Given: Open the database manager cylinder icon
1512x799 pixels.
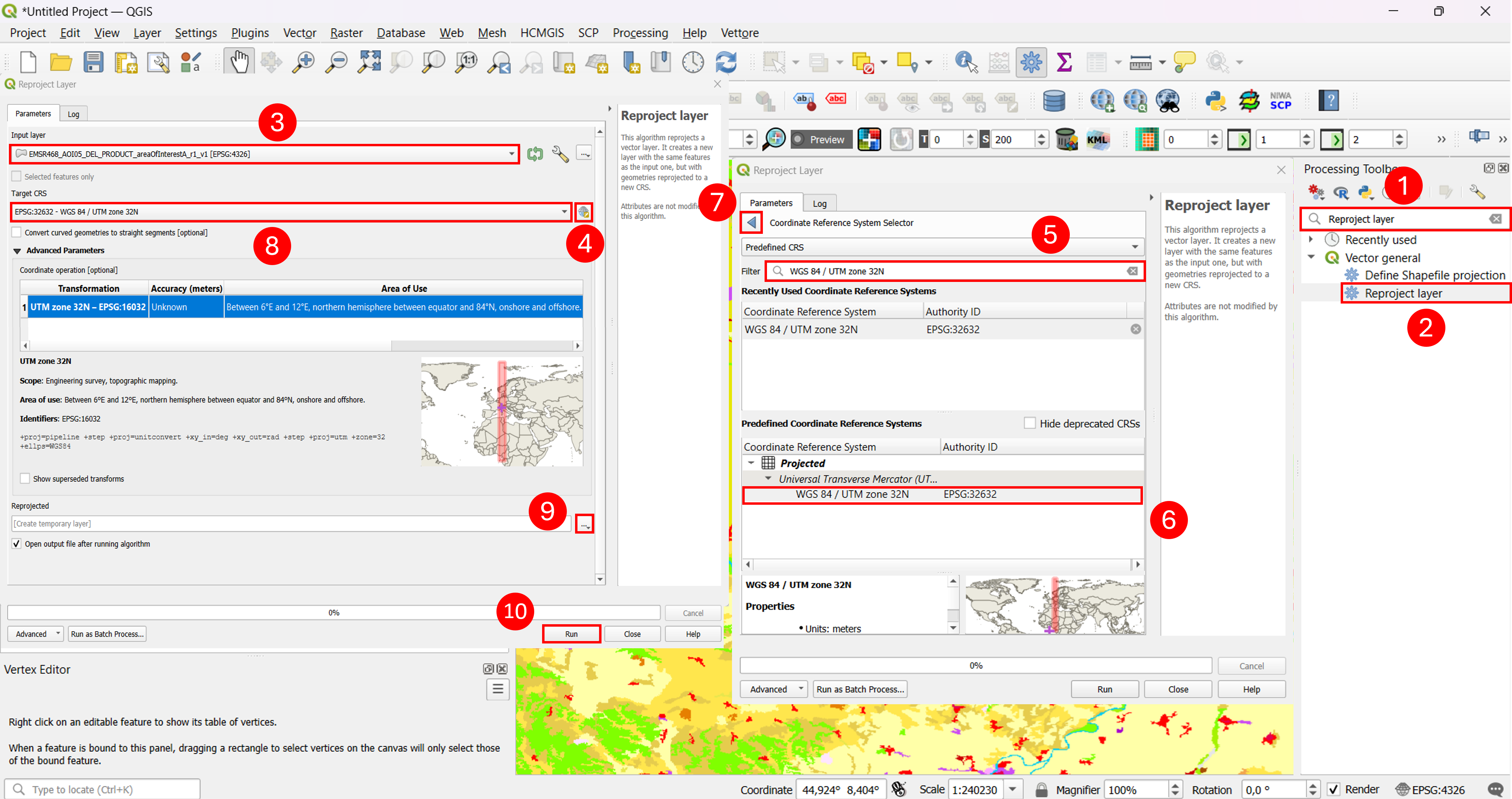Looking at the screenshot, I should 1054,100.
